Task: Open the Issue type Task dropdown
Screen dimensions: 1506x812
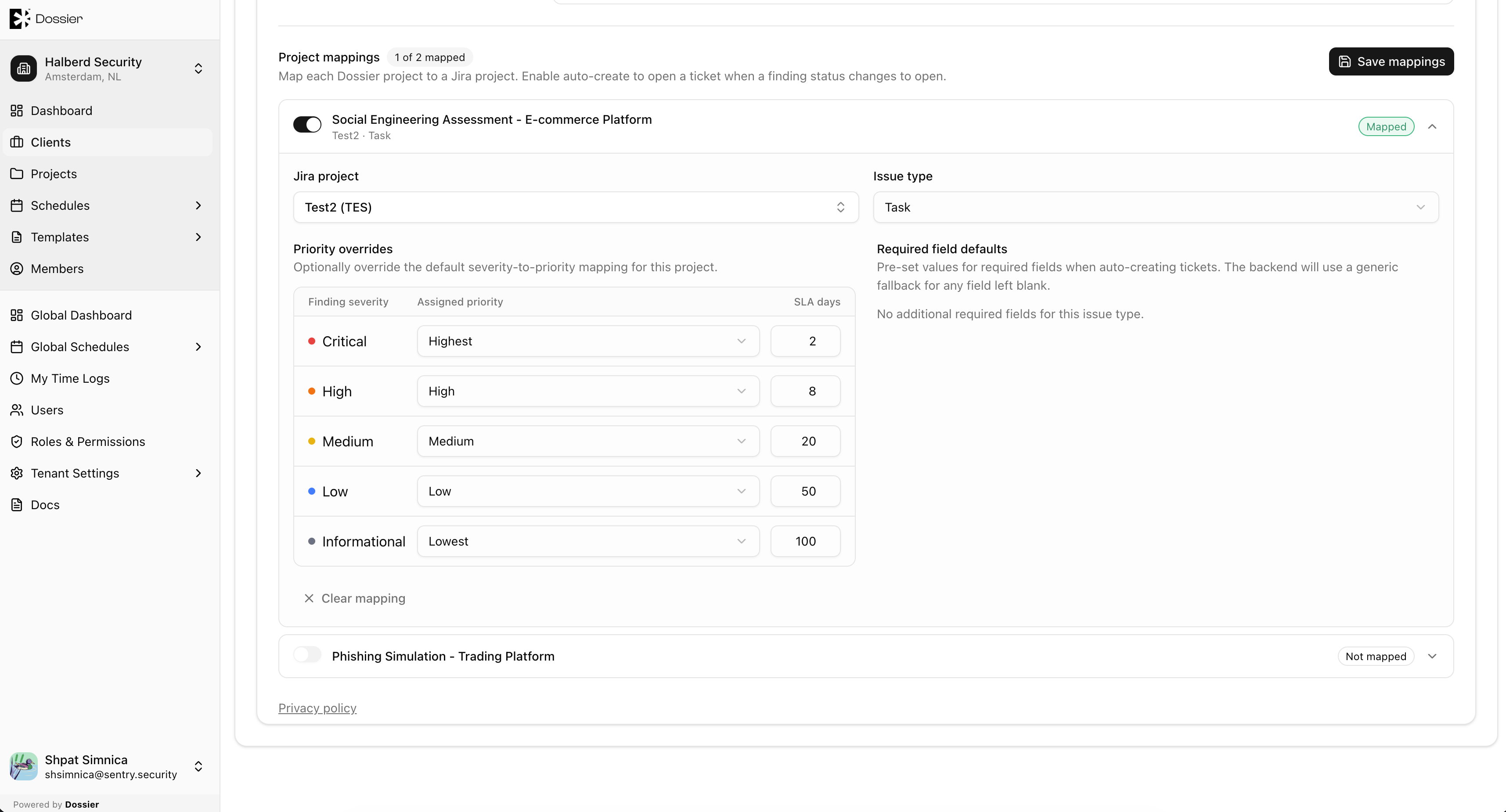Action: click(1156, 207)
